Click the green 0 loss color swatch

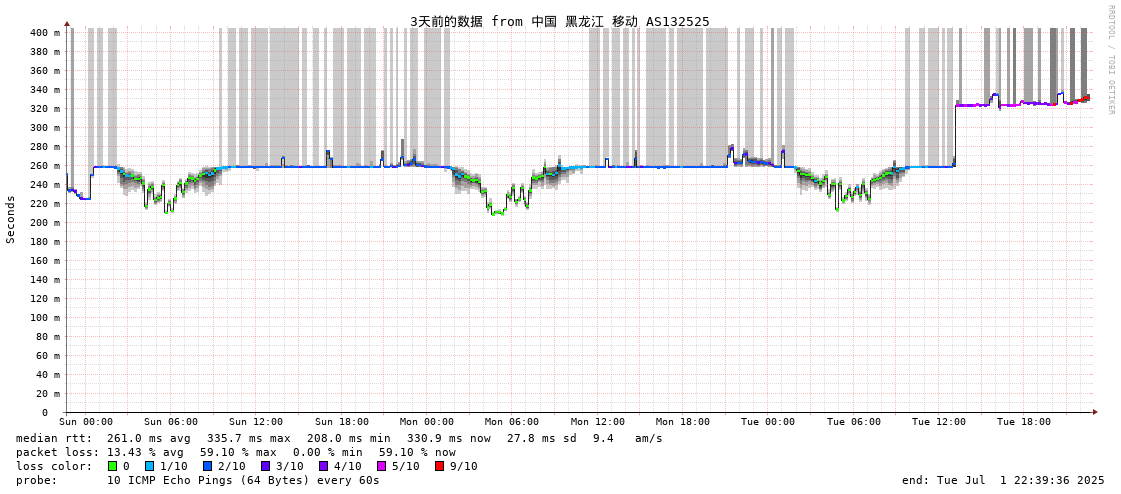point(111,466)
